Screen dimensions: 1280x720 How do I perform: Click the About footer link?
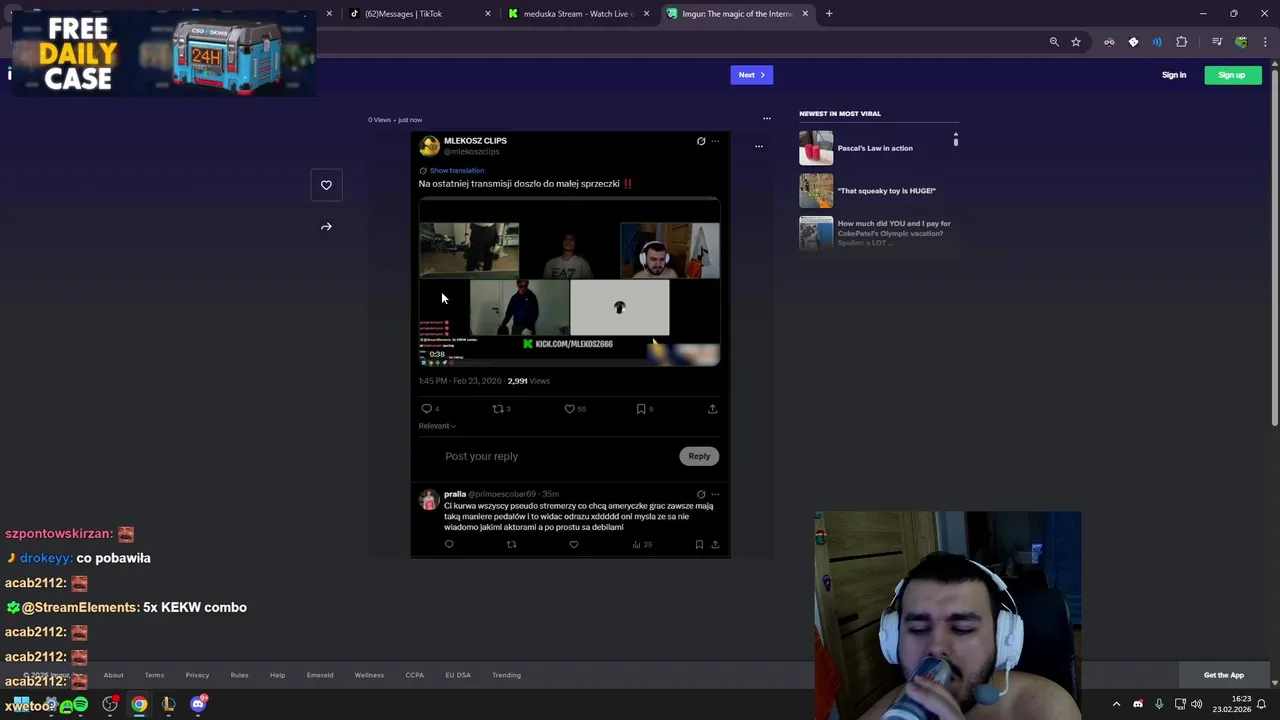click(x=113, y=675)
